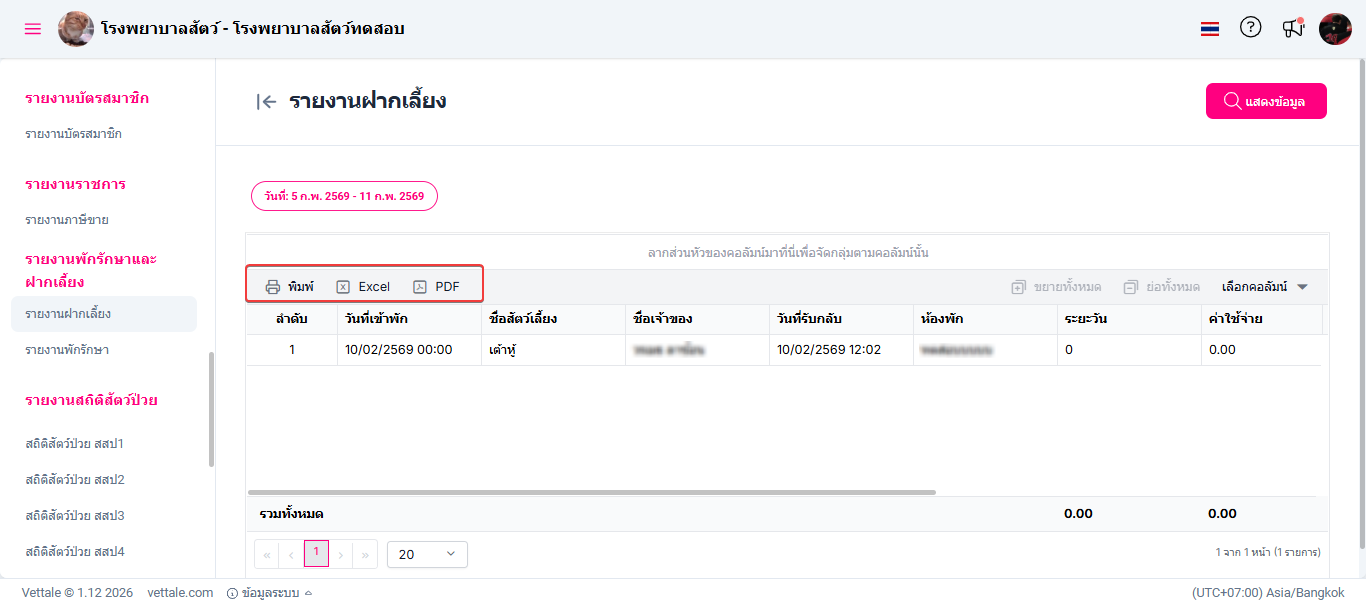The image size is (1366, 607).
Task: Expand ข้อมูลระบบ system info in footer
Action: pyautogui.click(x=270, y=593)
